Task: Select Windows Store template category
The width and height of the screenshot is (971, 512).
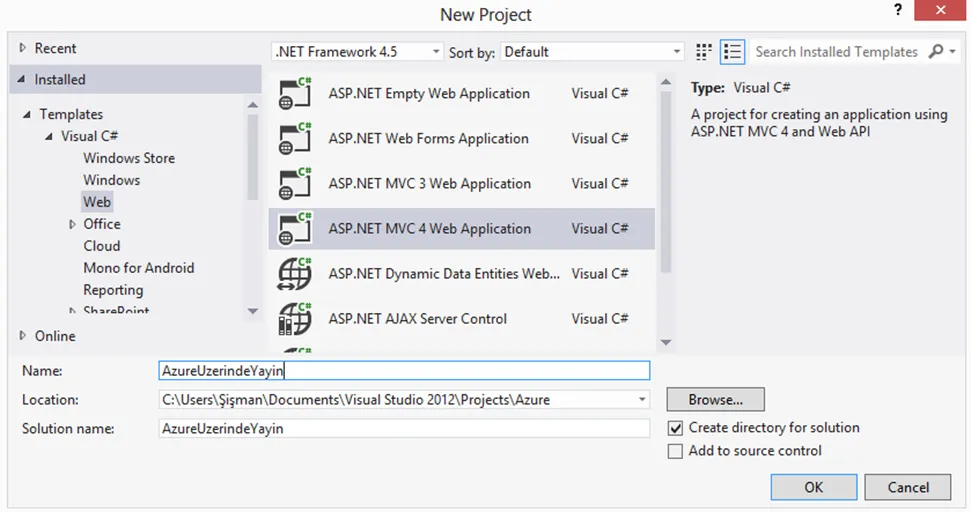Action: (x=129, y=158)
